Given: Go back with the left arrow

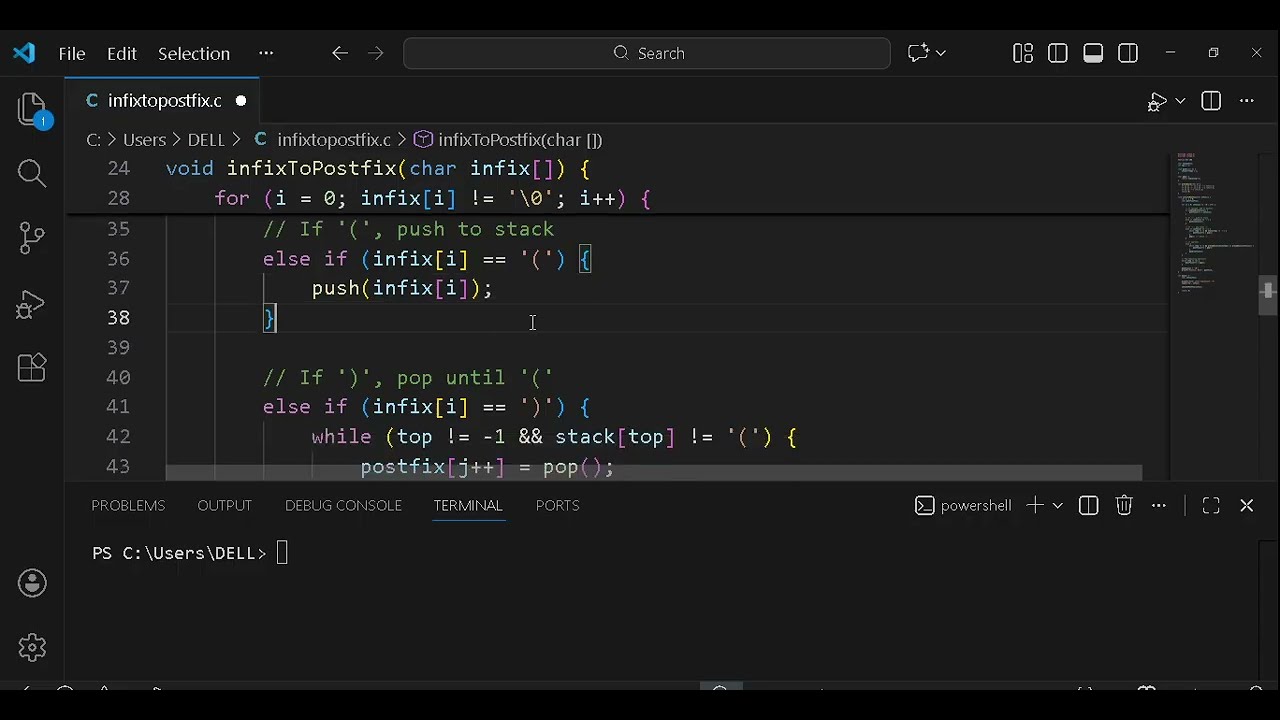Looking at the screenshot, I should pos(340,53).
